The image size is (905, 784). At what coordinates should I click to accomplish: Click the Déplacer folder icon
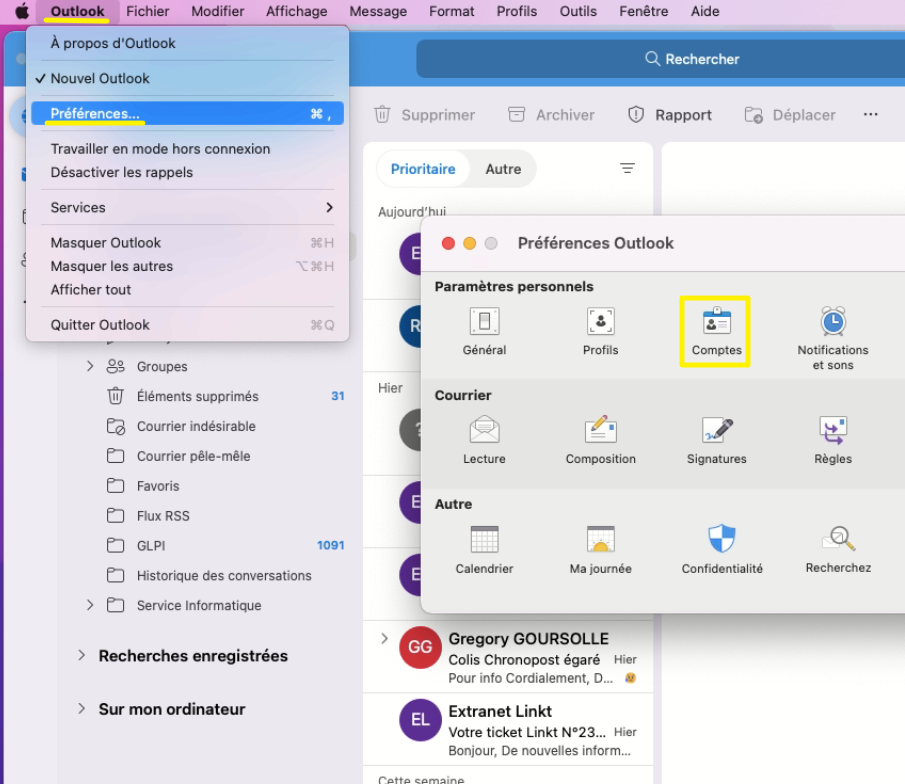point(753,114)
